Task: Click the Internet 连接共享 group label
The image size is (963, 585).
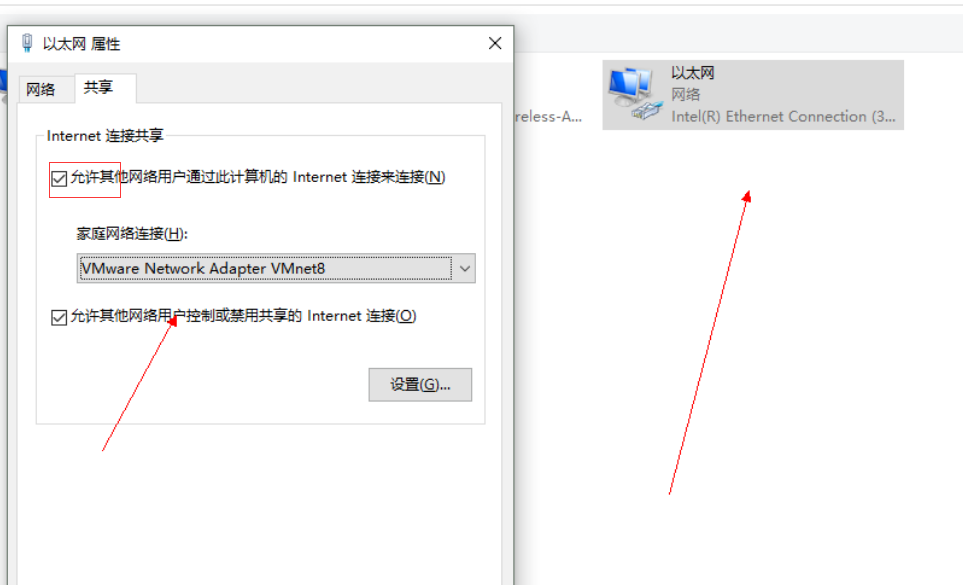Action: coord(105,136)
